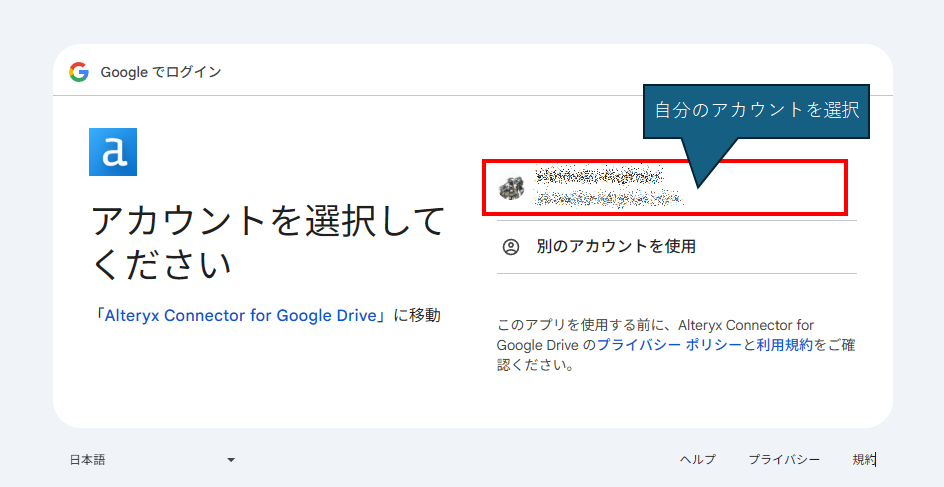
Task: Click the blue Alteryx app icon
Action: click(113, 152)
